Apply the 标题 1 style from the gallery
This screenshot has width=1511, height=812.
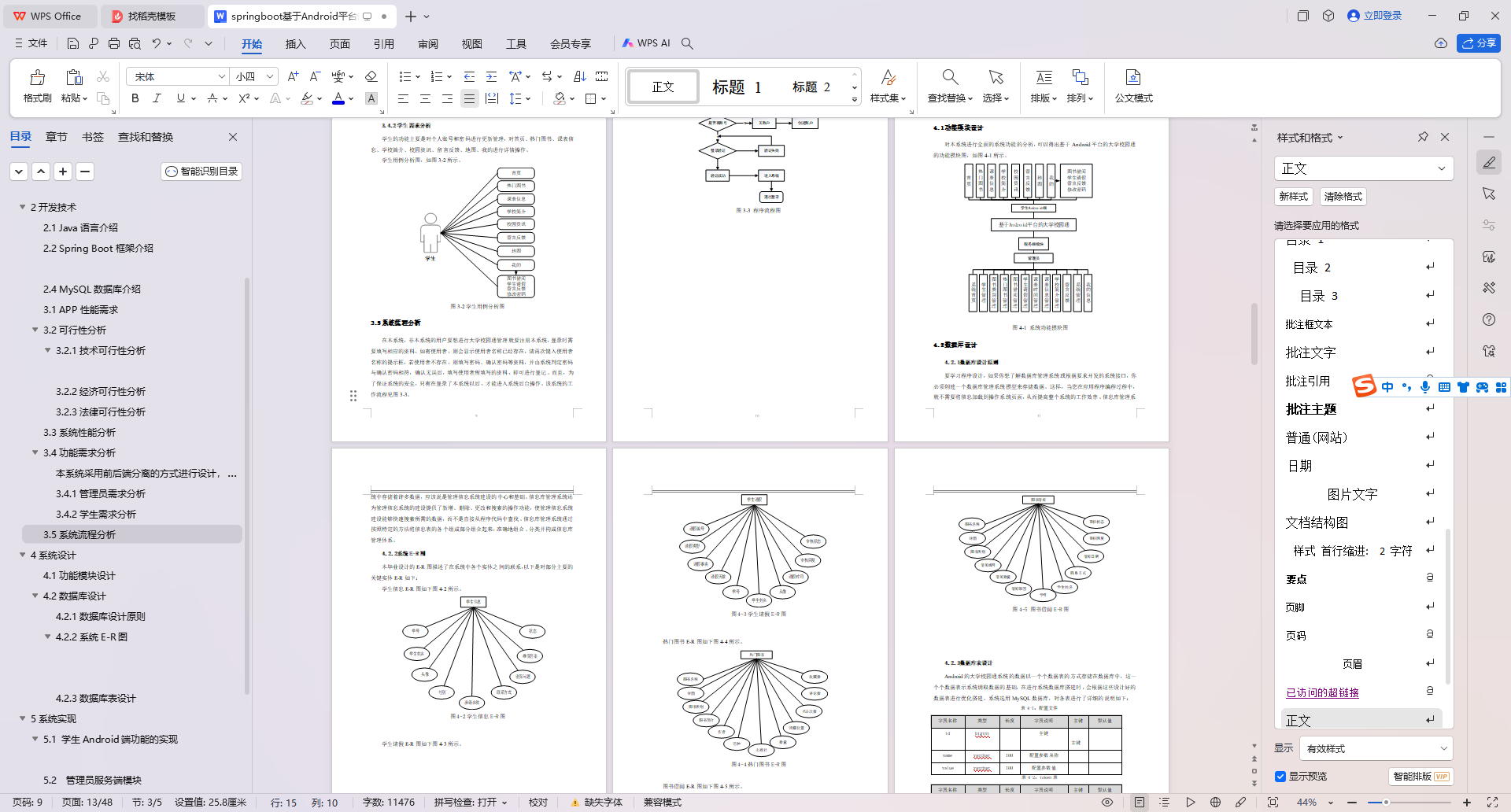pos(737,87)
